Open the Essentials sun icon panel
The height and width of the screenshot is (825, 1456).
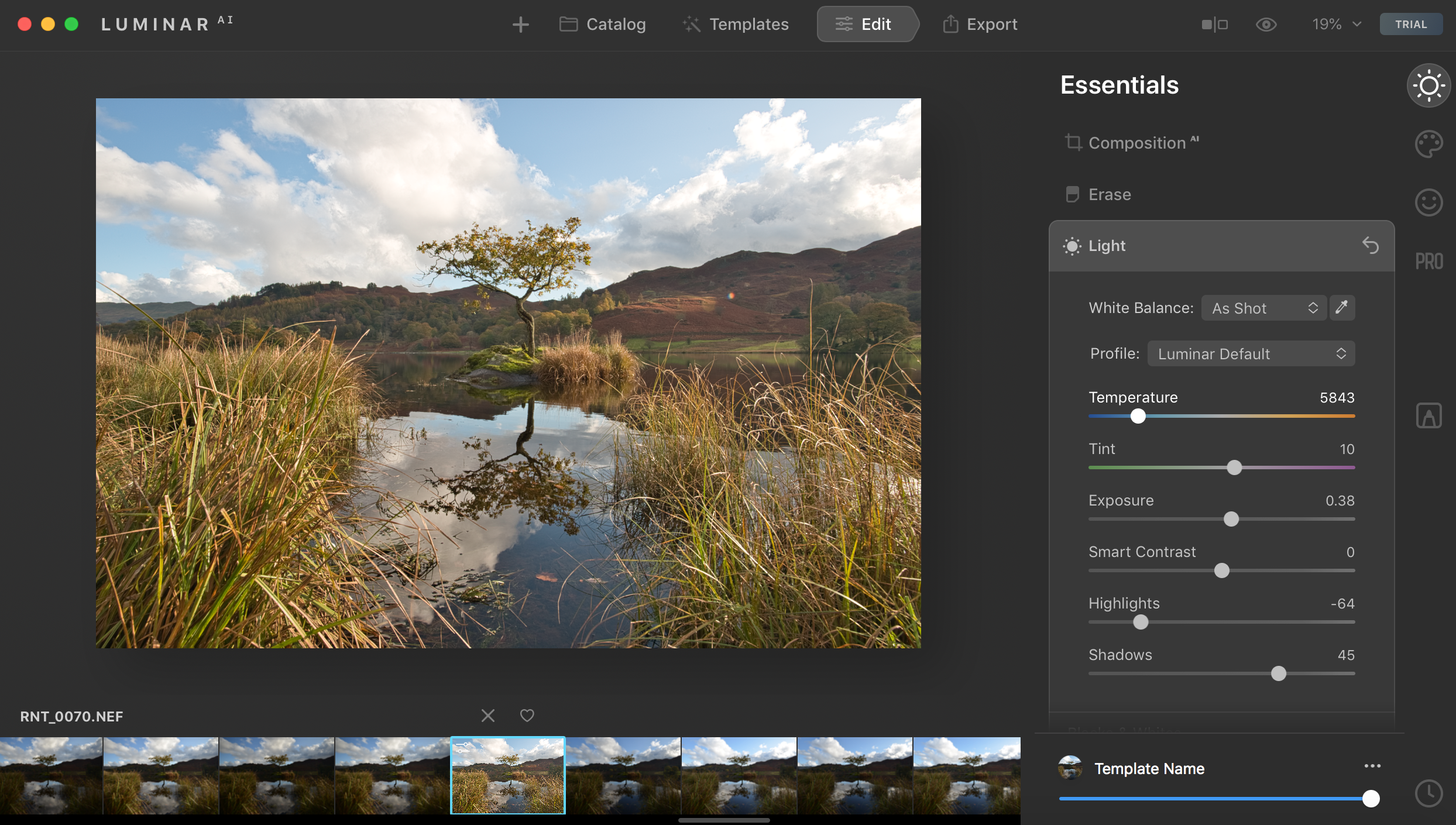pos(1428,86)
